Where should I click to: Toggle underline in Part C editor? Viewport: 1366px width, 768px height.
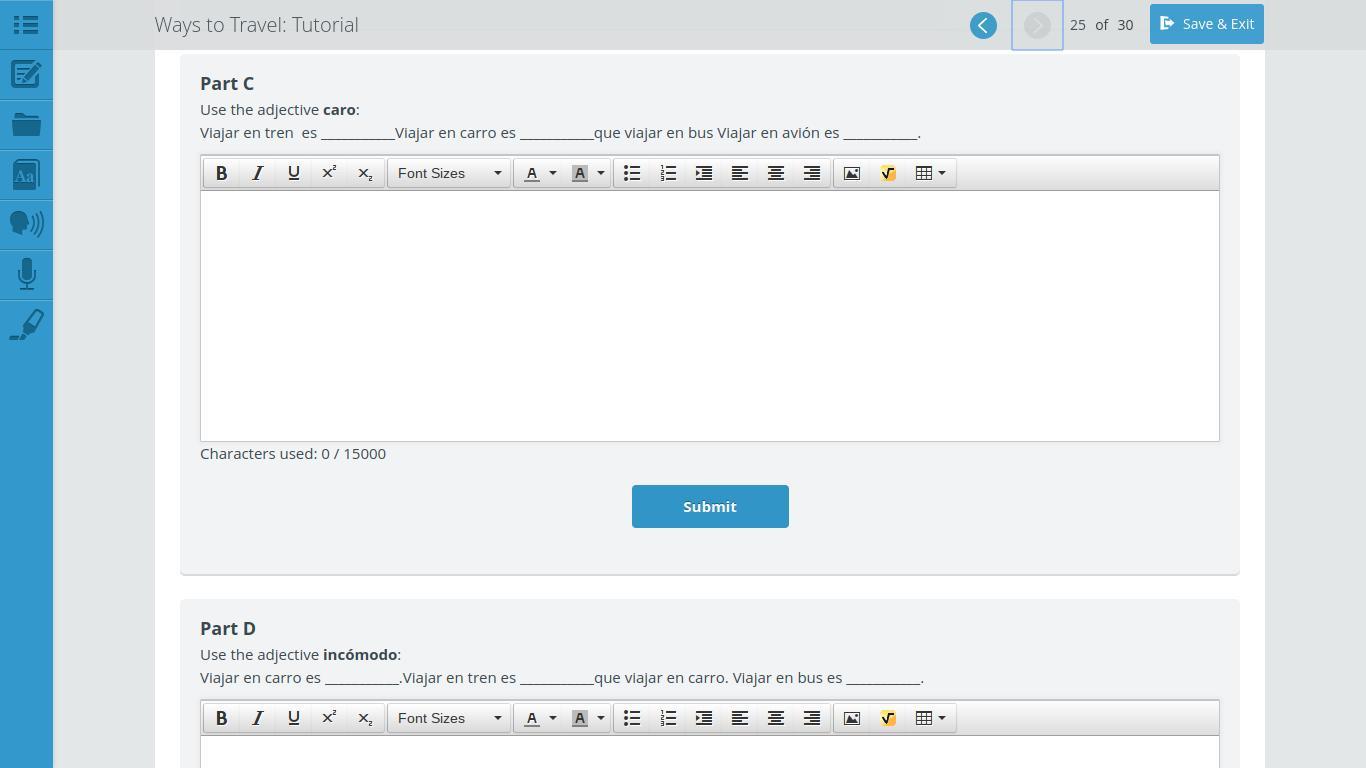click(x=294, y=173)
